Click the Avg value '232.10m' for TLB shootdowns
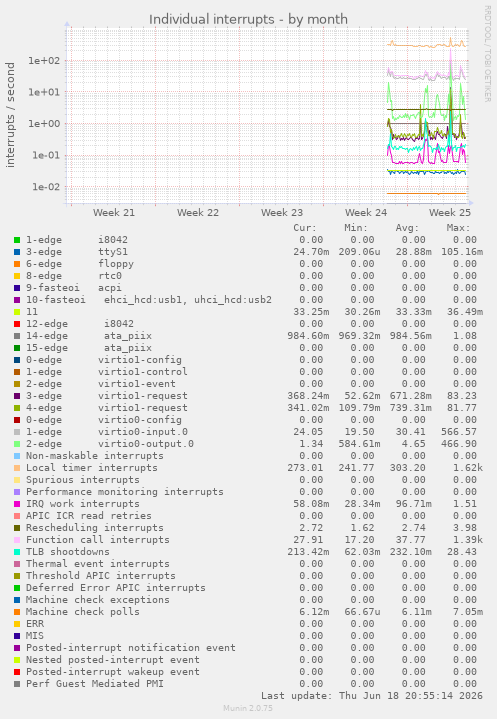The height and width of the screenshot is (719, 497). [411, 552]
